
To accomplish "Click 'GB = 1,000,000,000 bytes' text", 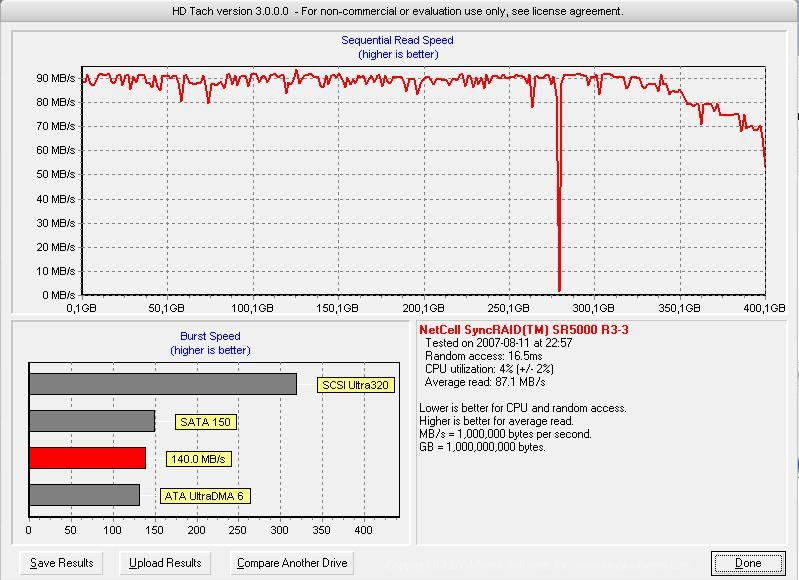I will [x=482, y=447].
